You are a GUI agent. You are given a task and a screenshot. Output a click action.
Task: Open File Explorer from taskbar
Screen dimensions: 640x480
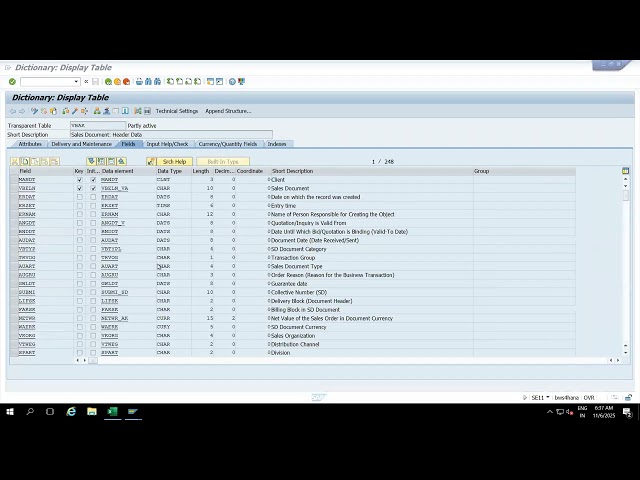[x=92, y=412]
